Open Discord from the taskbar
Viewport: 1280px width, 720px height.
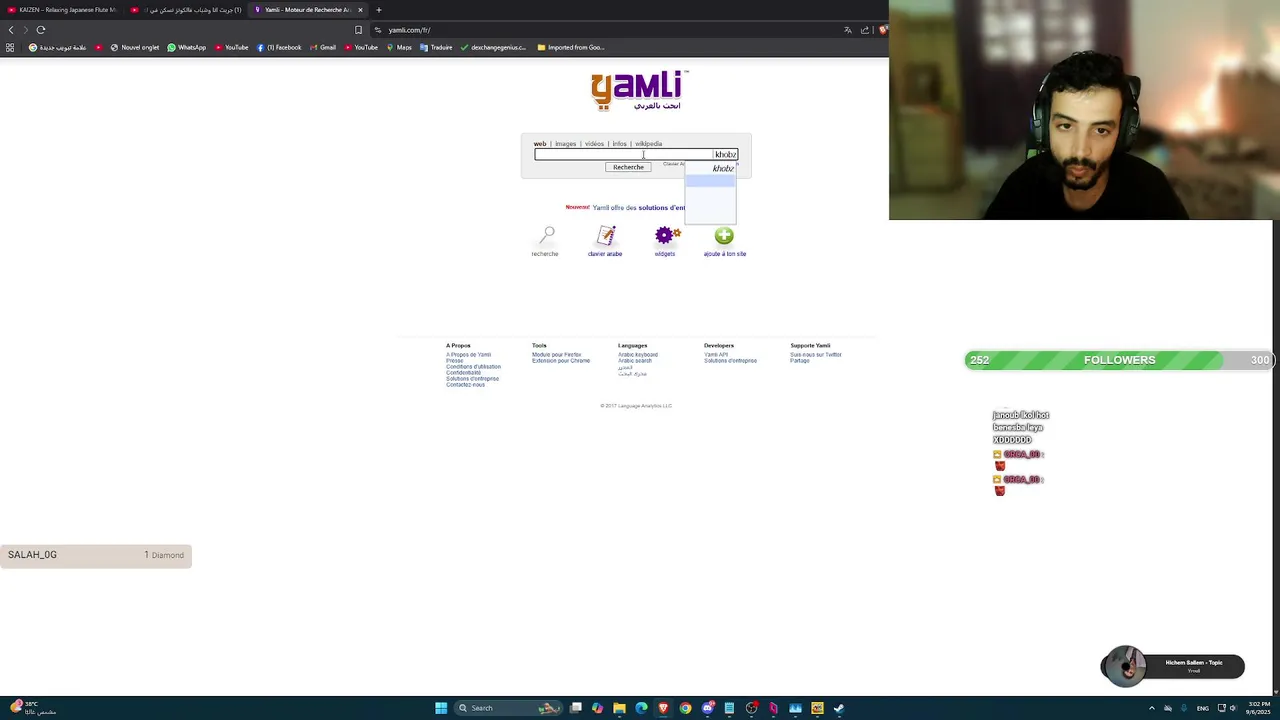[x=708, y=708]
